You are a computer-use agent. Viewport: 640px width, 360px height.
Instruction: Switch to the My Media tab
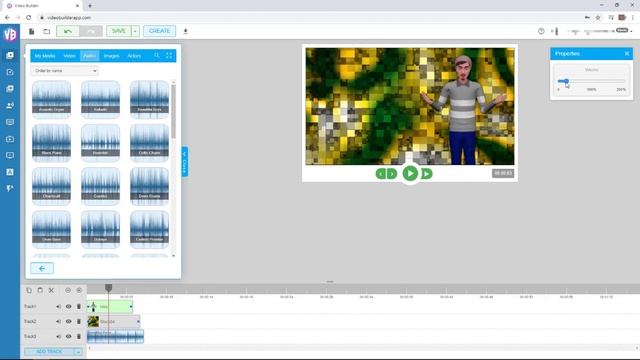pyautogui.click(x=45, y=56)
